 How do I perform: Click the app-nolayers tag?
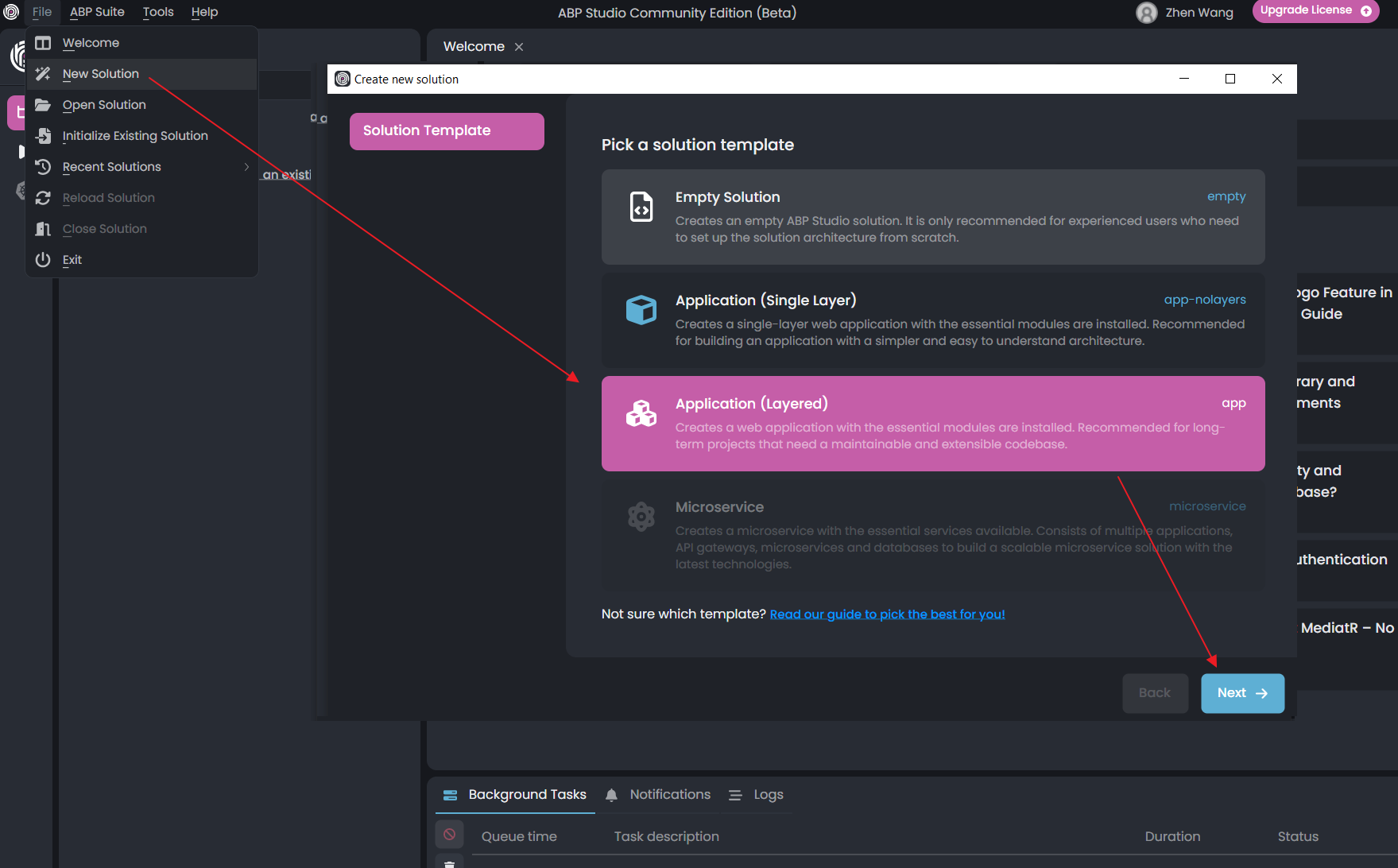tap(1205, 300)
